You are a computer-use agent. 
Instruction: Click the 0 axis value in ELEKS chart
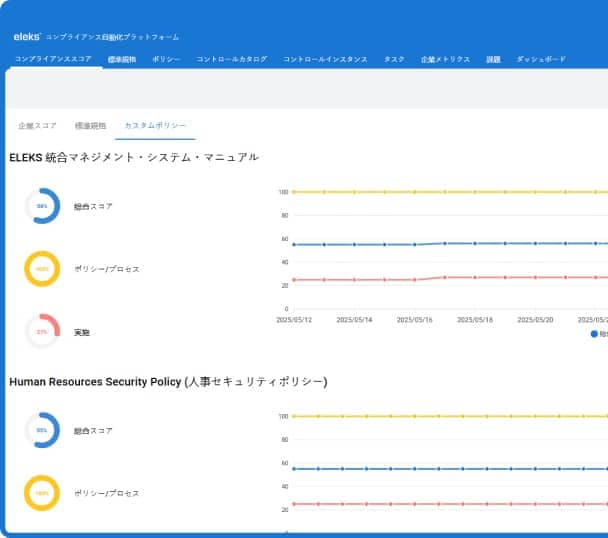click(x=287, y=309)
